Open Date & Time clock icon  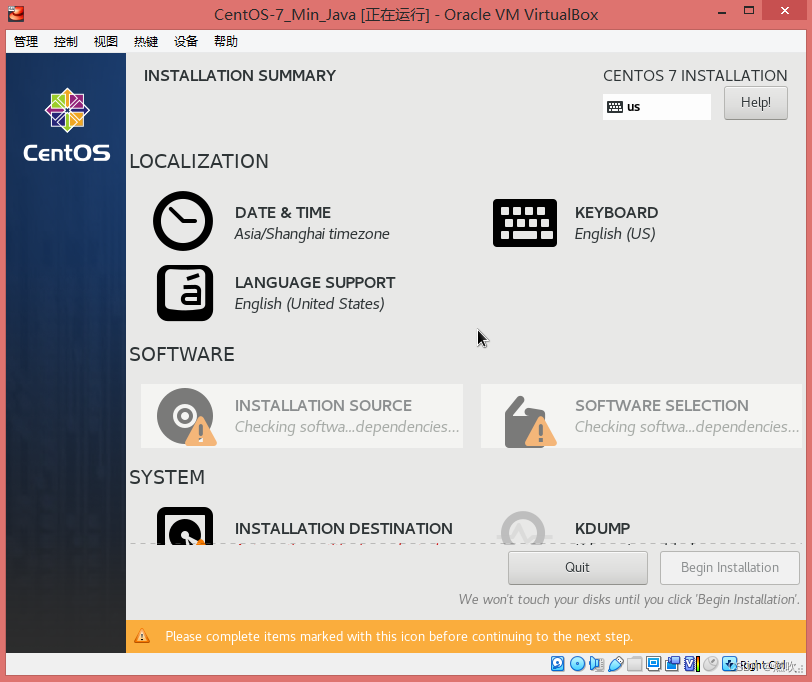pos(183,221)
